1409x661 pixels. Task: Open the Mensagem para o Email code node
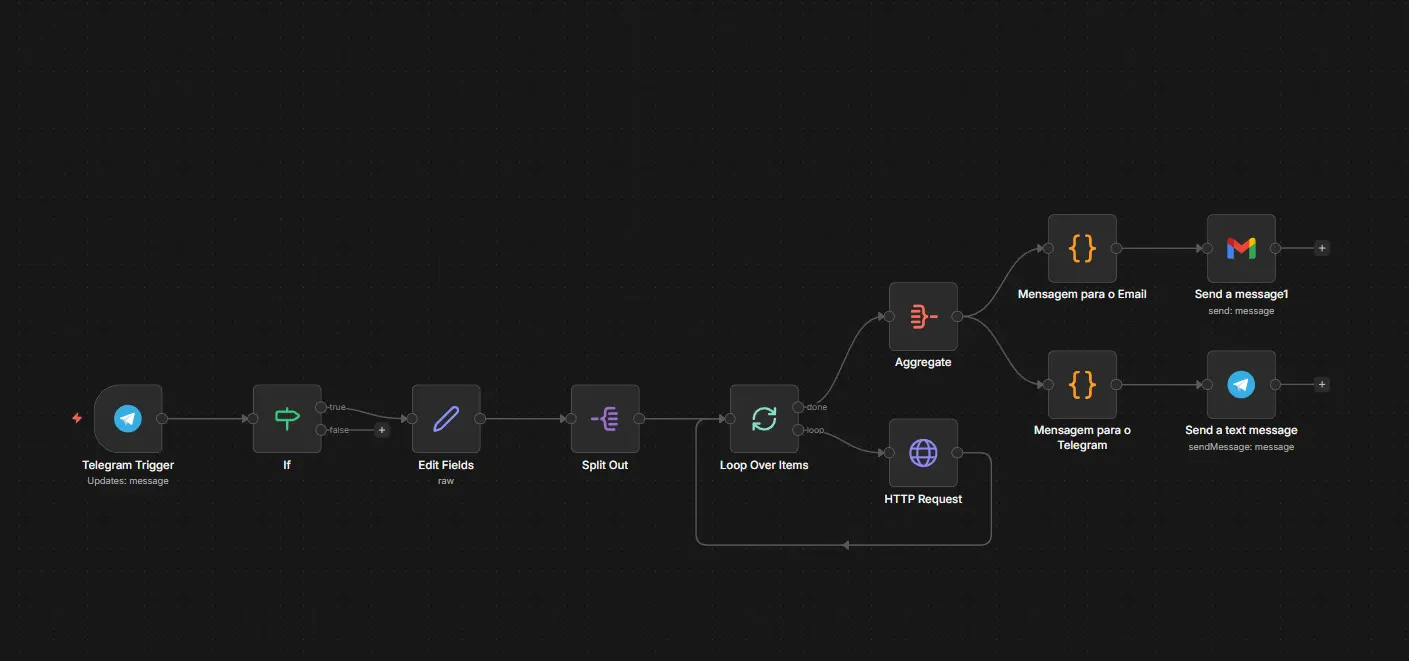[x=1082, y=248]
